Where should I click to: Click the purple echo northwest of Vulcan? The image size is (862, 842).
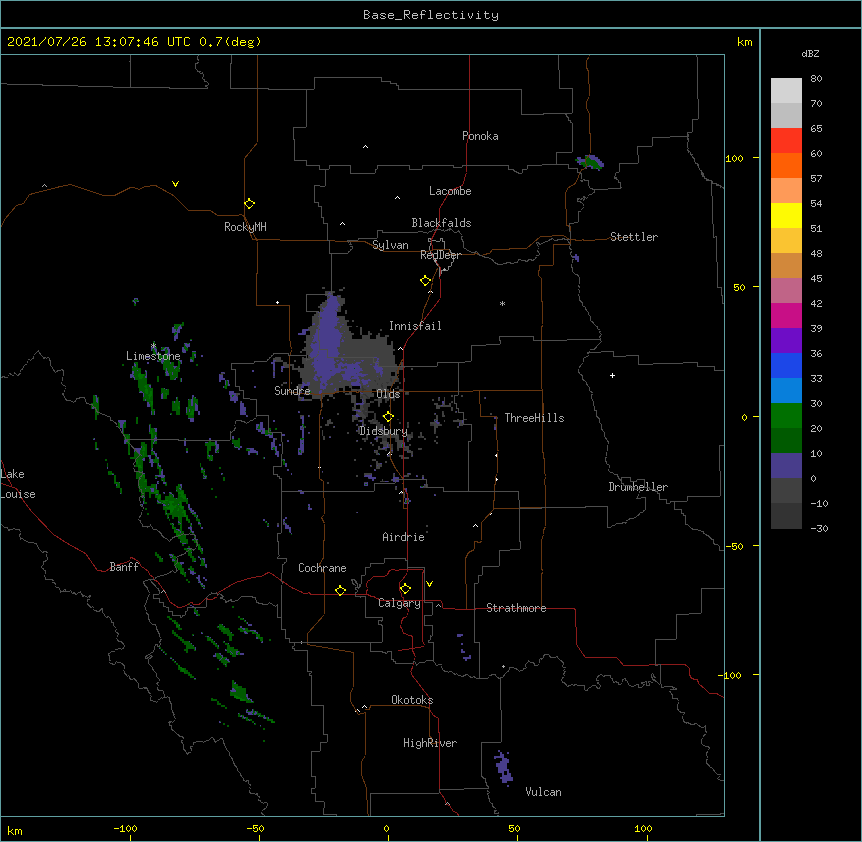pyautogui.click(x=503, y=767)
